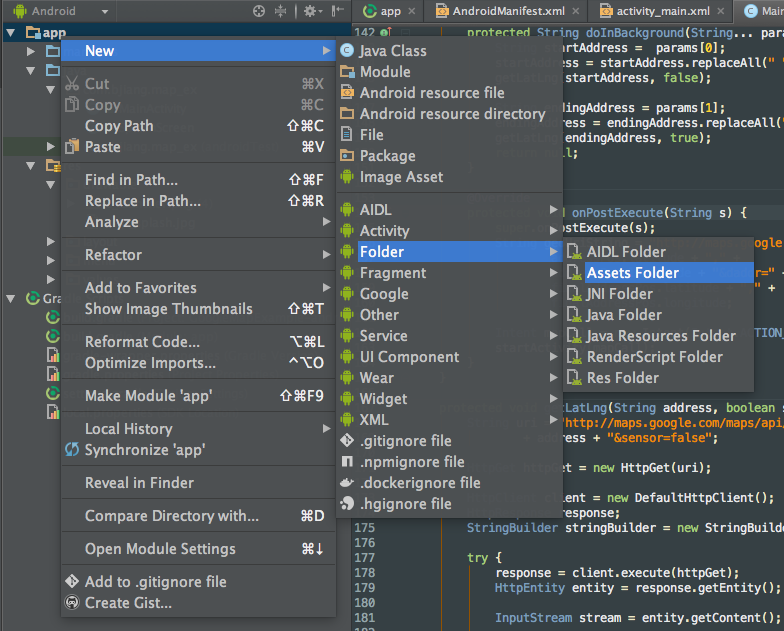Viewport: 784px width, 631px height.
Task: Select Open Module Settings
Action: 198,549
